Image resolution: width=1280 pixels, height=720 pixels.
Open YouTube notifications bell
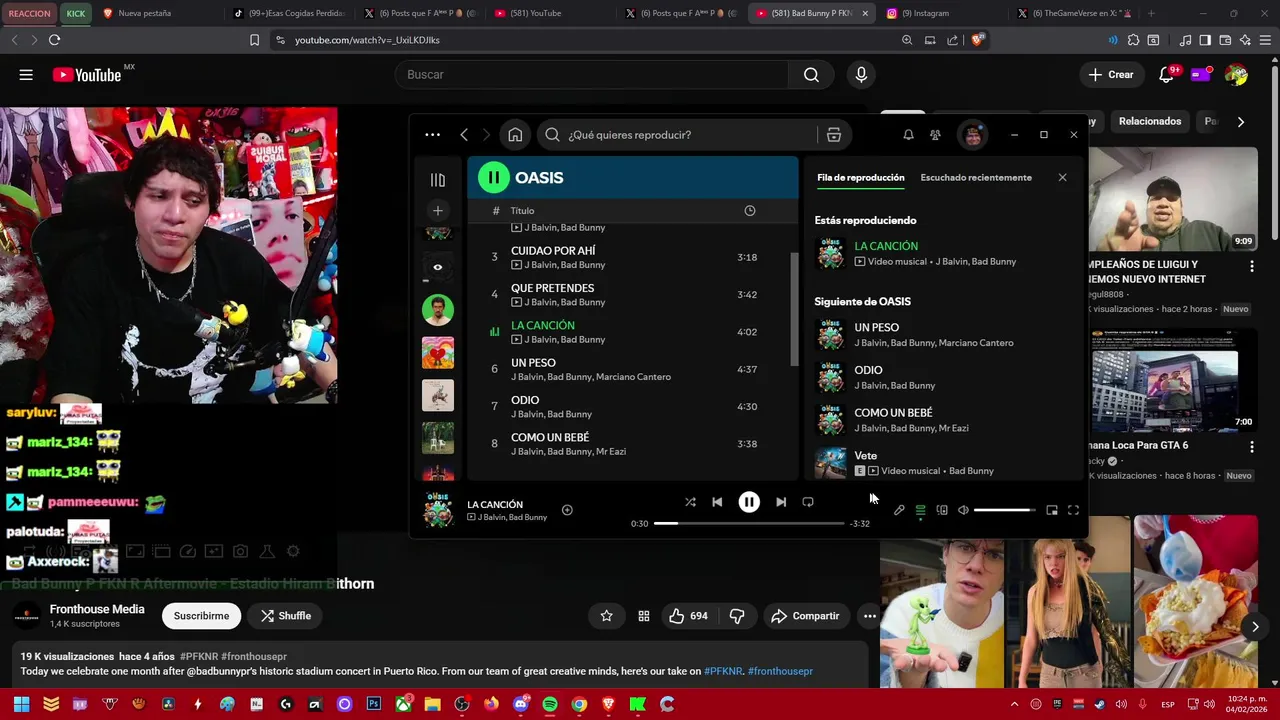[1167, 75]
